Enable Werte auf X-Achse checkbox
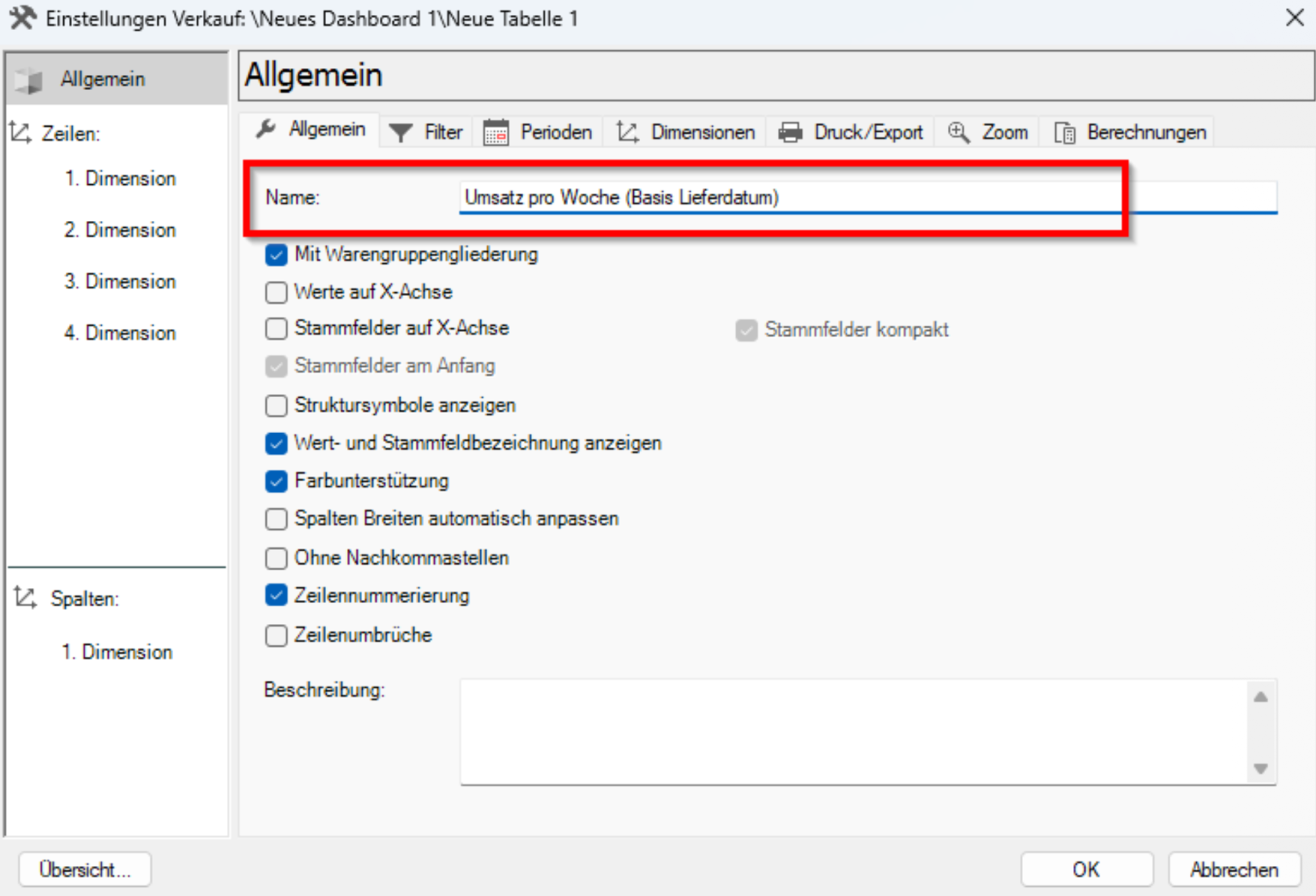The width and height of the screenshot is (1316, 896). click(x=276, y=292)
